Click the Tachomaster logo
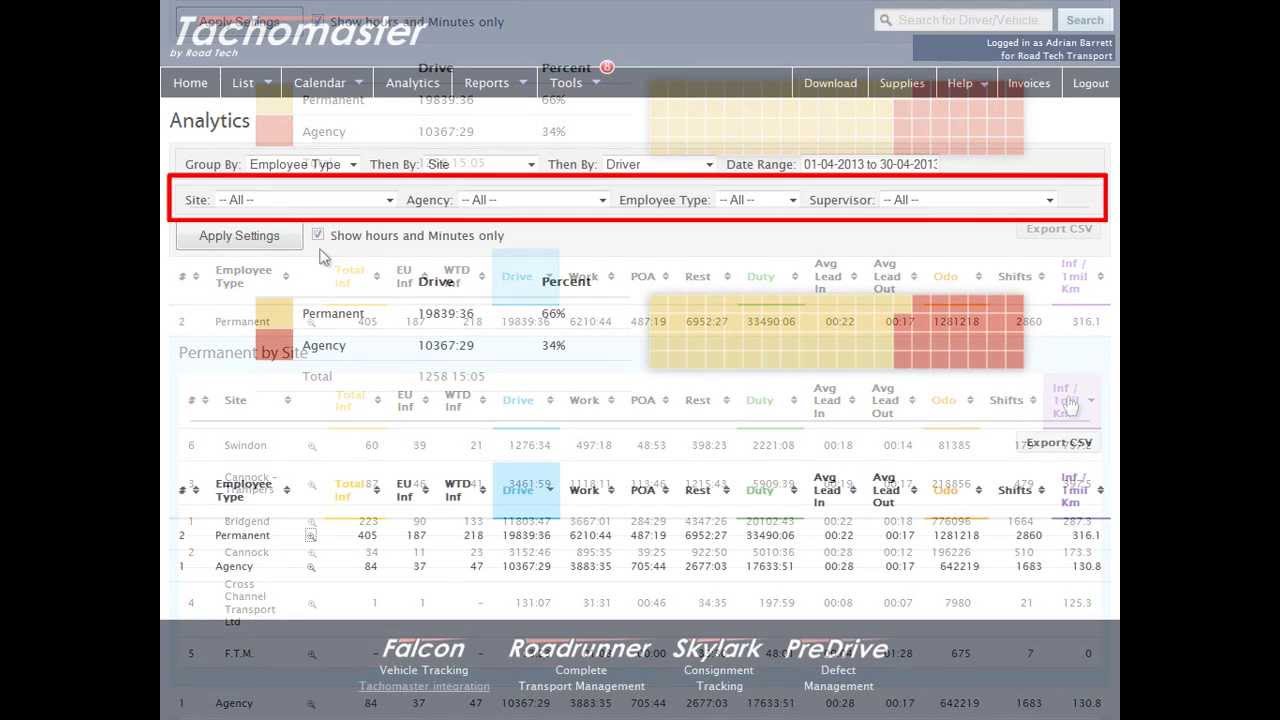The height and width of the screenshot is (720, 1280). [x=299, y=35]
